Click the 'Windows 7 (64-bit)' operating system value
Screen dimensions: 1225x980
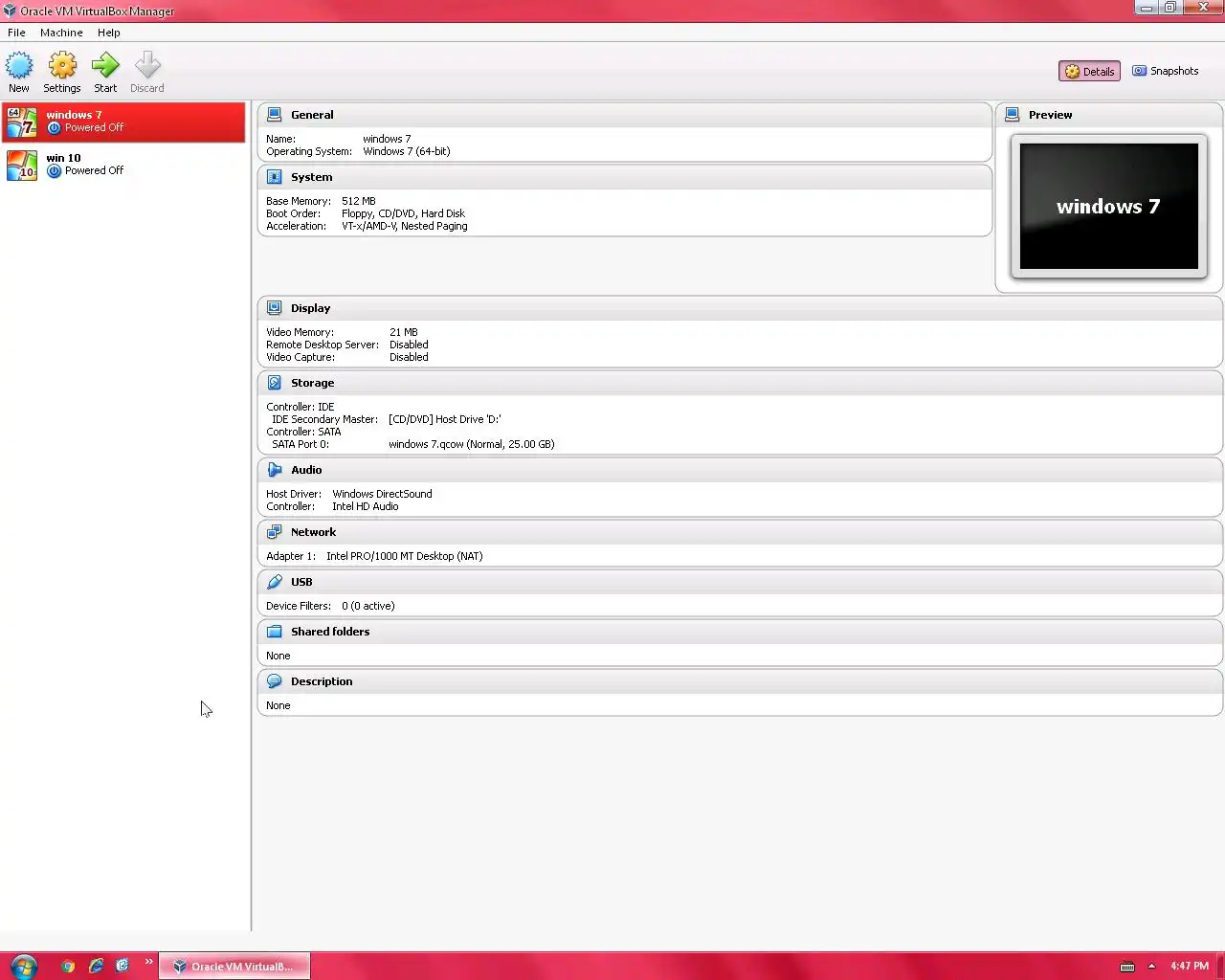tap(407, 151)
